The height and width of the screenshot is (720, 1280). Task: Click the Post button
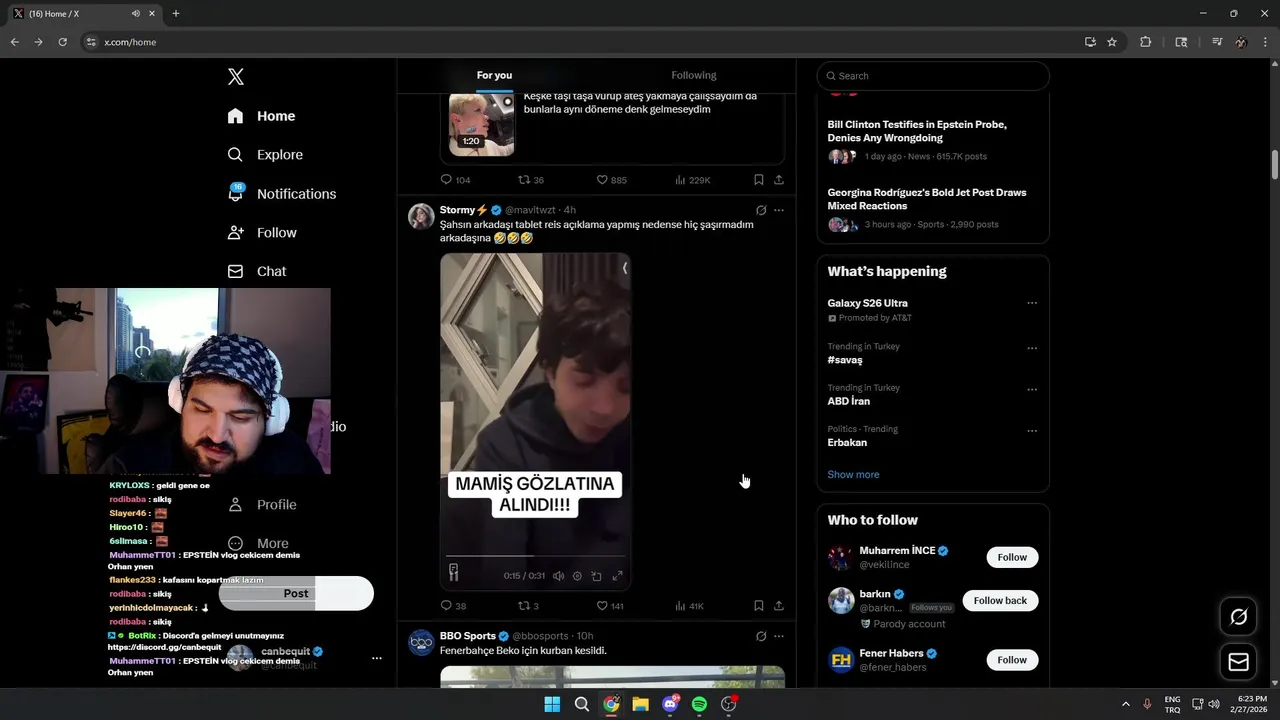point(296,593)
